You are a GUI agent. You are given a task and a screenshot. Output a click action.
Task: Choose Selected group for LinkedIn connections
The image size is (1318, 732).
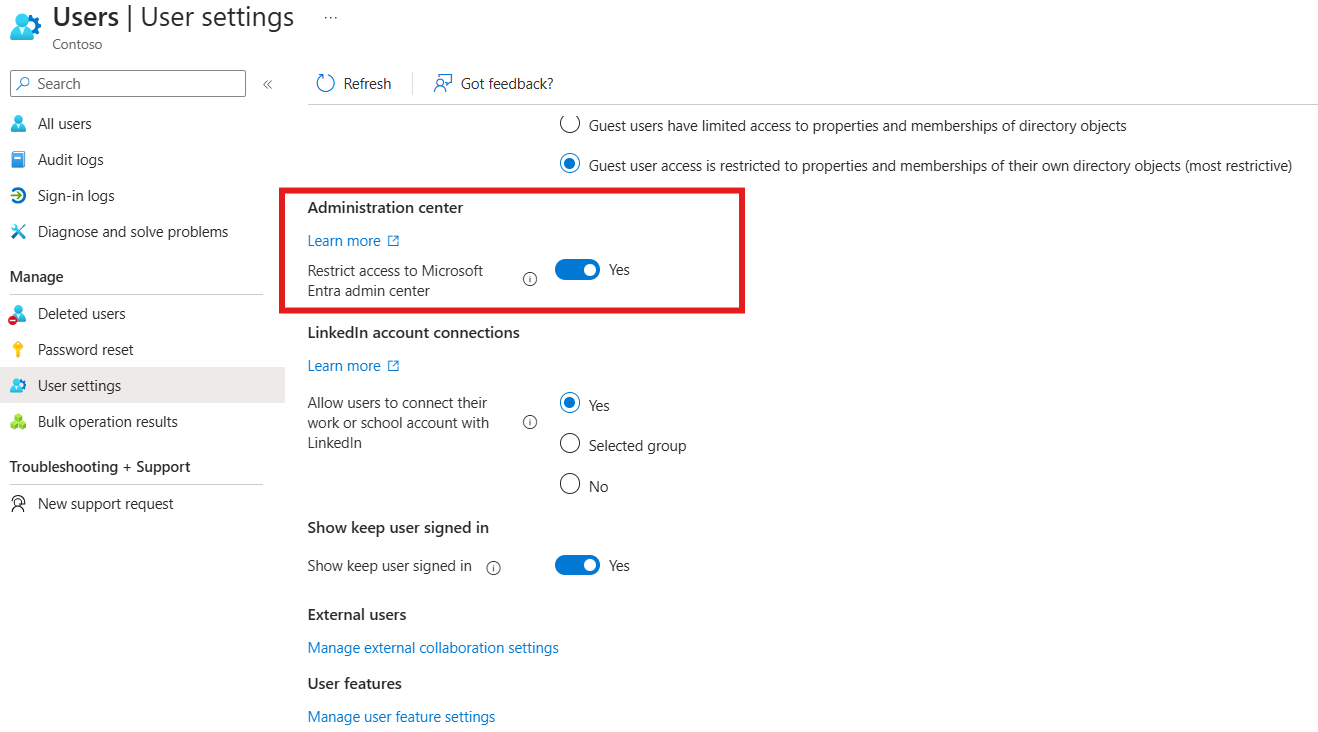(x=569, y=445)
